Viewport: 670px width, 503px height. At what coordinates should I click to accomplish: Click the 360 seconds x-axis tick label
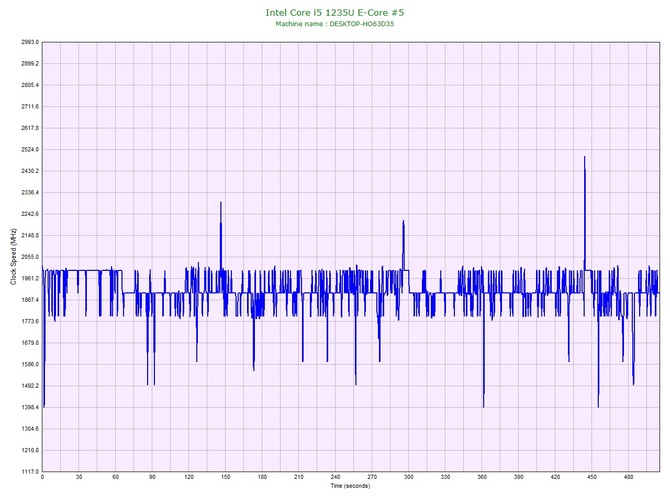[x=482, y=477]
